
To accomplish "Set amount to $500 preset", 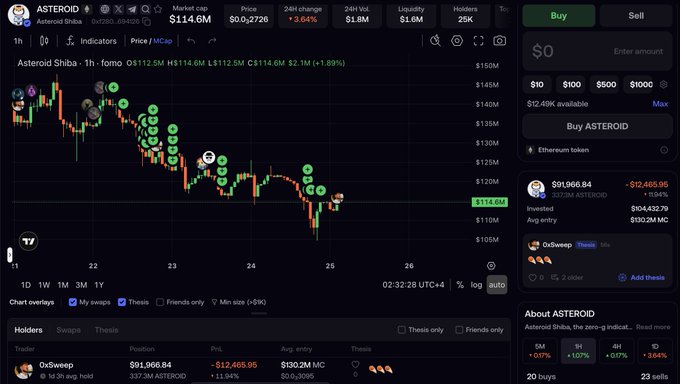I will [606, 84].
